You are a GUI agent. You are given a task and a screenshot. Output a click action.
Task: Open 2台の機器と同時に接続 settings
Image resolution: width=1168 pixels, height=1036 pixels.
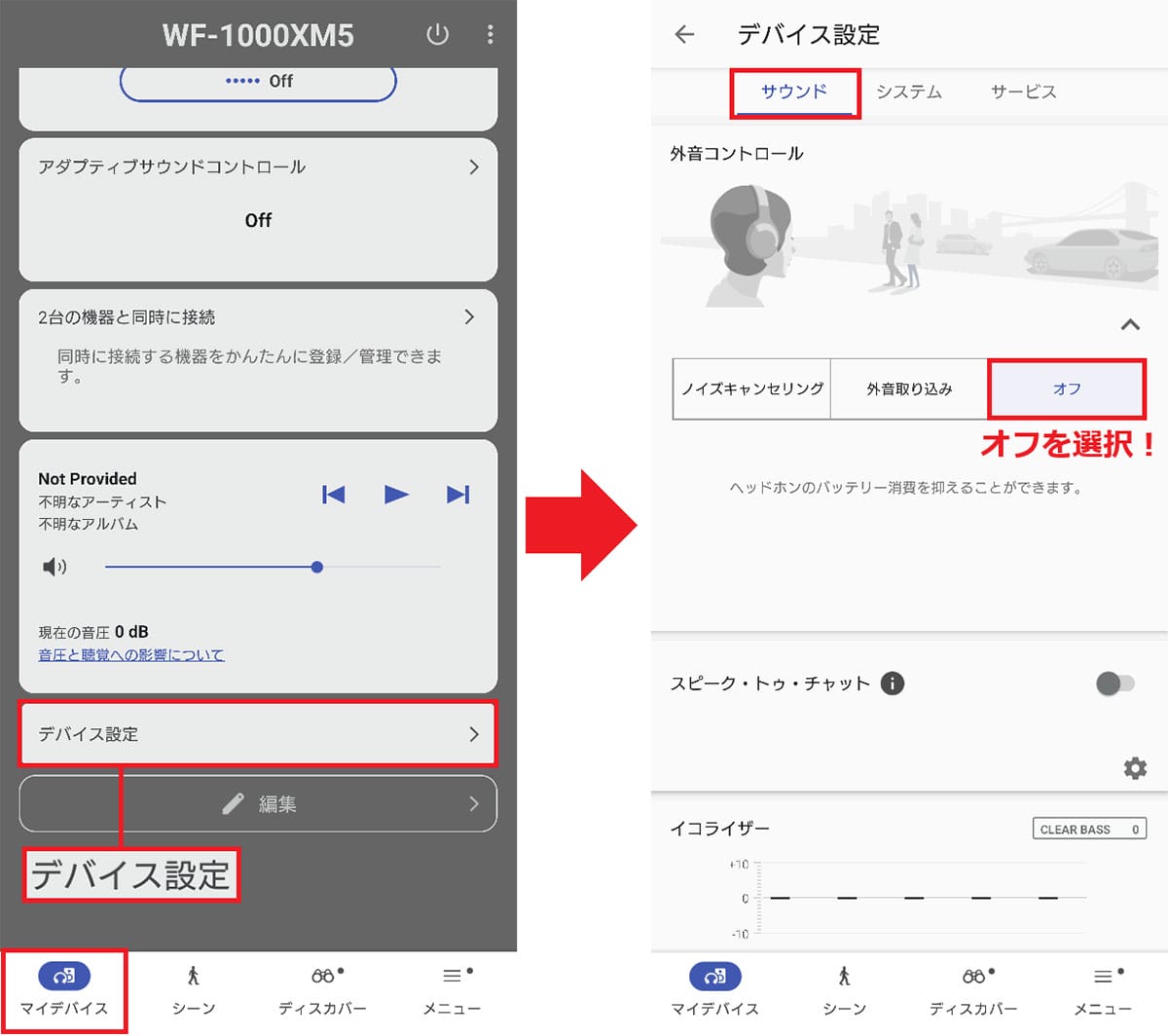[x=469, y=317]
